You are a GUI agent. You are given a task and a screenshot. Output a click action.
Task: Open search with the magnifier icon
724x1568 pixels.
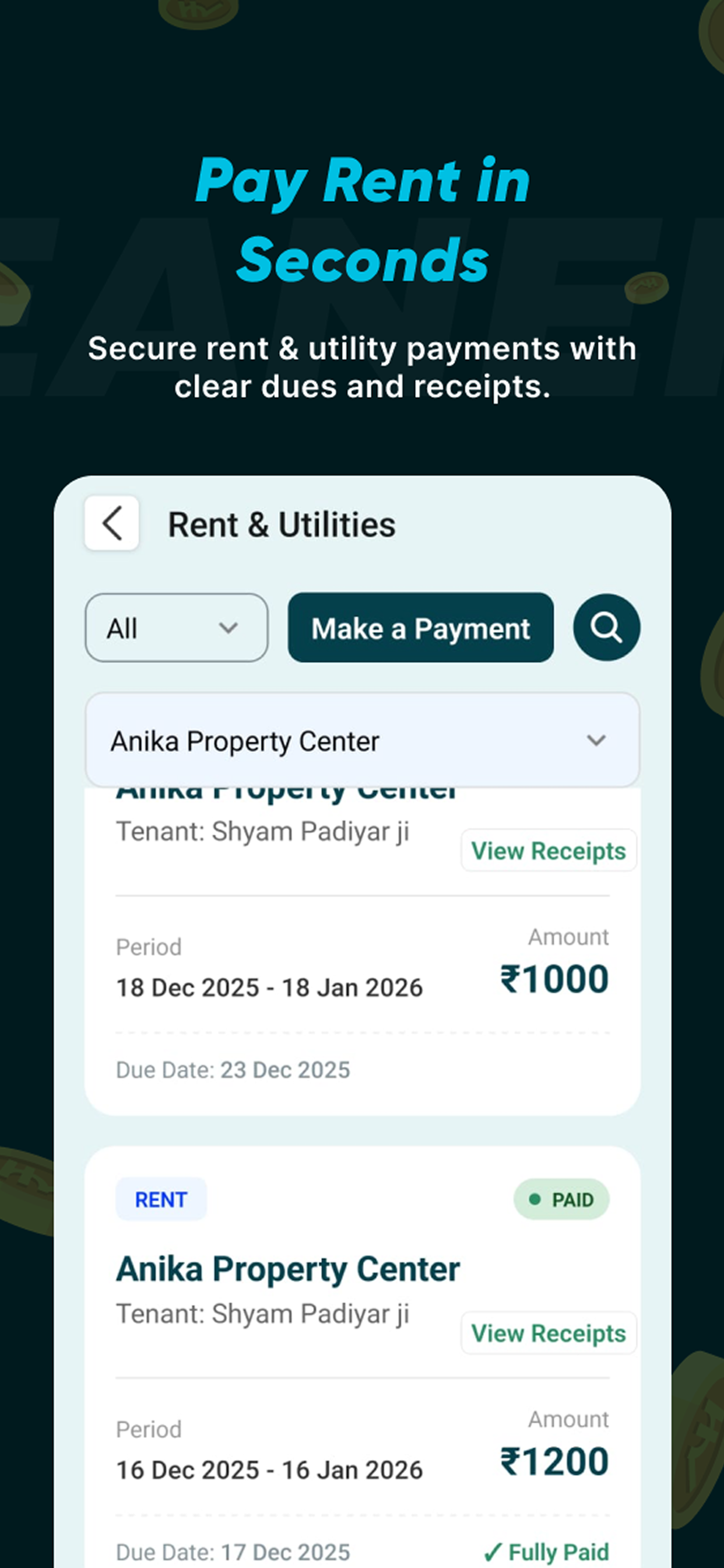pyautogui.click(x=607, y=628)
